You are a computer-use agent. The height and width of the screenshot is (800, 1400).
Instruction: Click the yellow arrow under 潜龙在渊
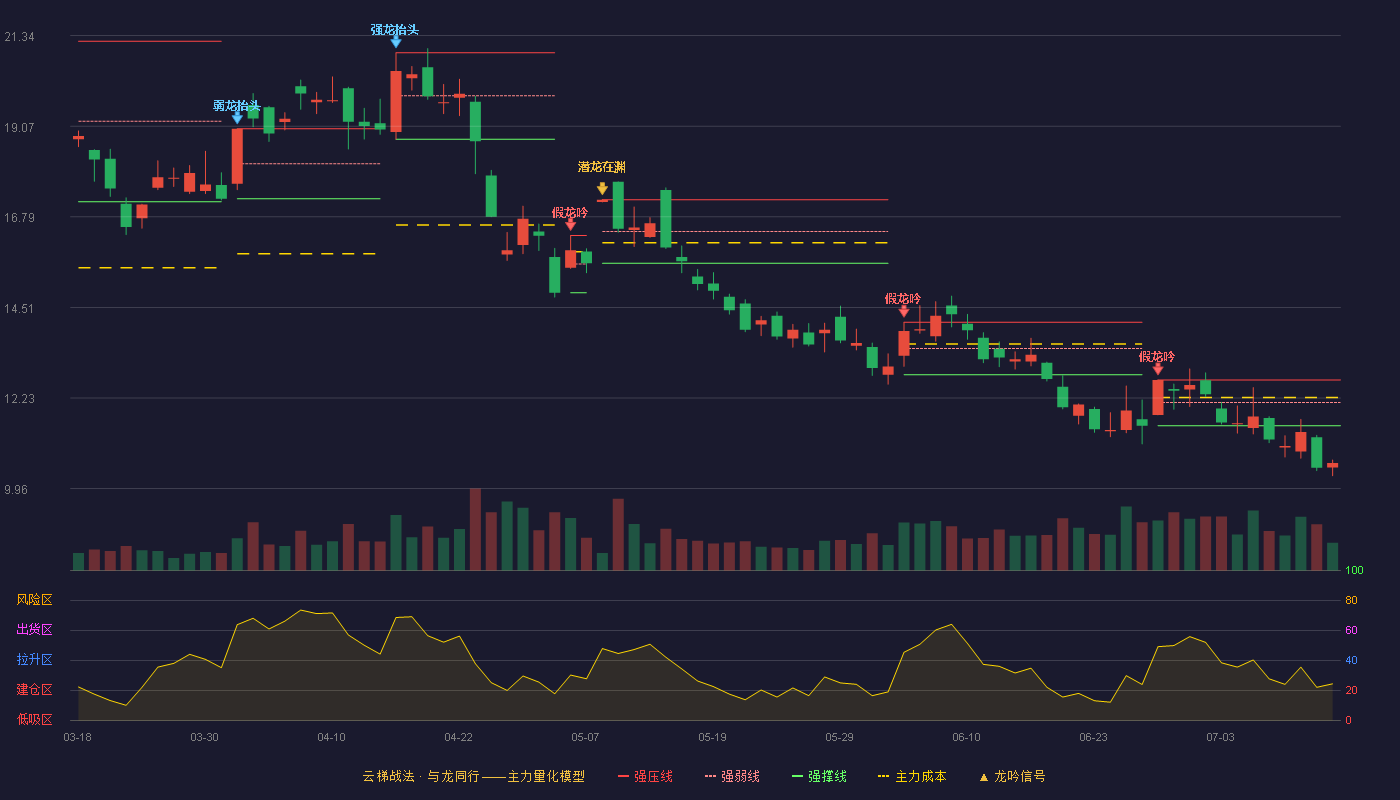tap(602, 188)
